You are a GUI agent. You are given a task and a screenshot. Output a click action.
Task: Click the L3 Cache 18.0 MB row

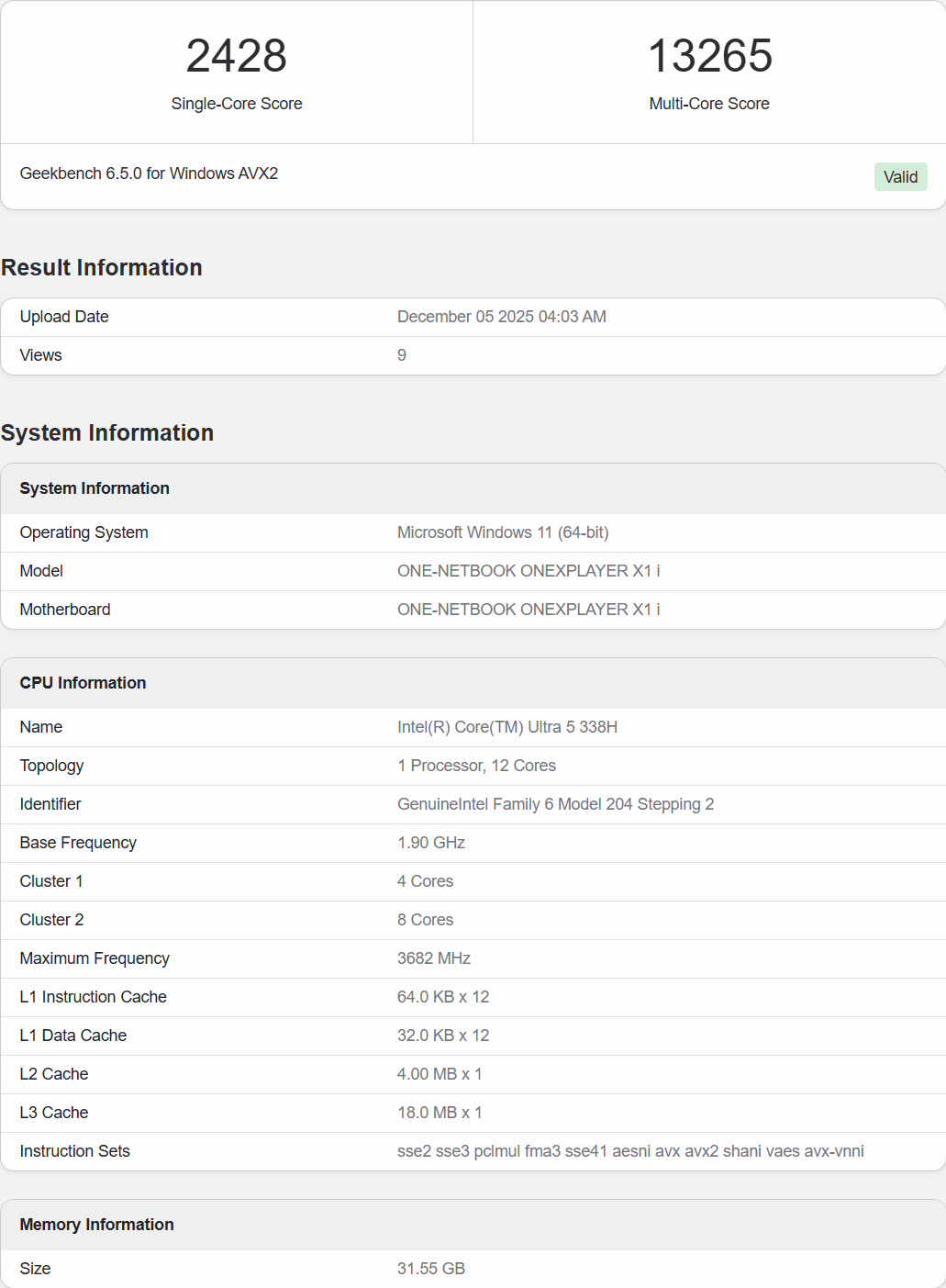439,1113
